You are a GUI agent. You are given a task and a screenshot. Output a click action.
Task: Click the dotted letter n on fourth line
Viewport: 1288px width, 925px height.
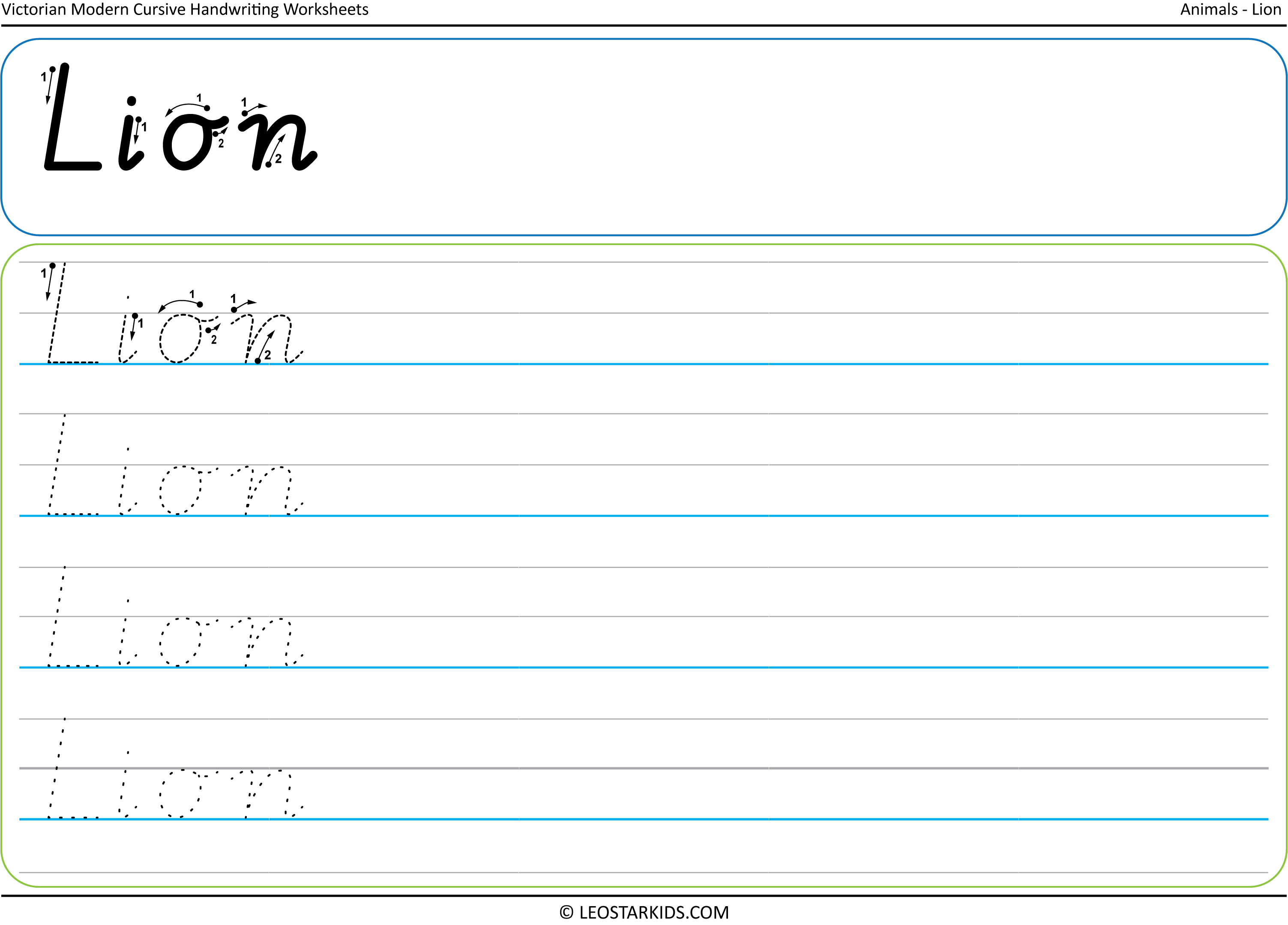[267, 793]
